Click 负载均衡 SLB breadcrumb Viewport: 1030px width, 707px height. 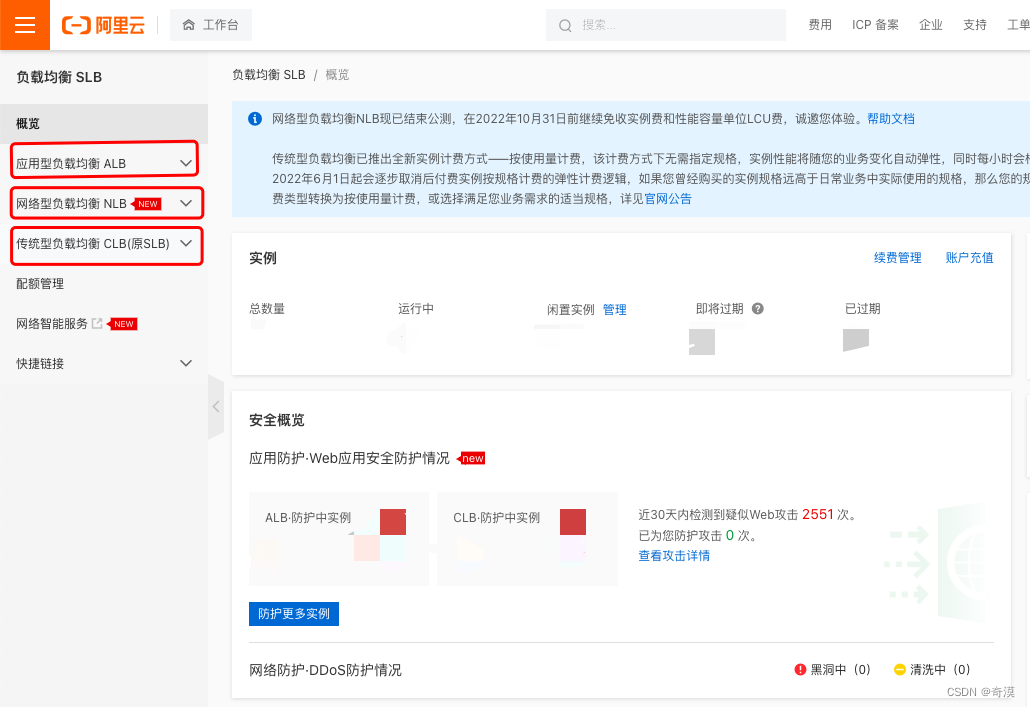pyautogui.click(x=269, y=75)
